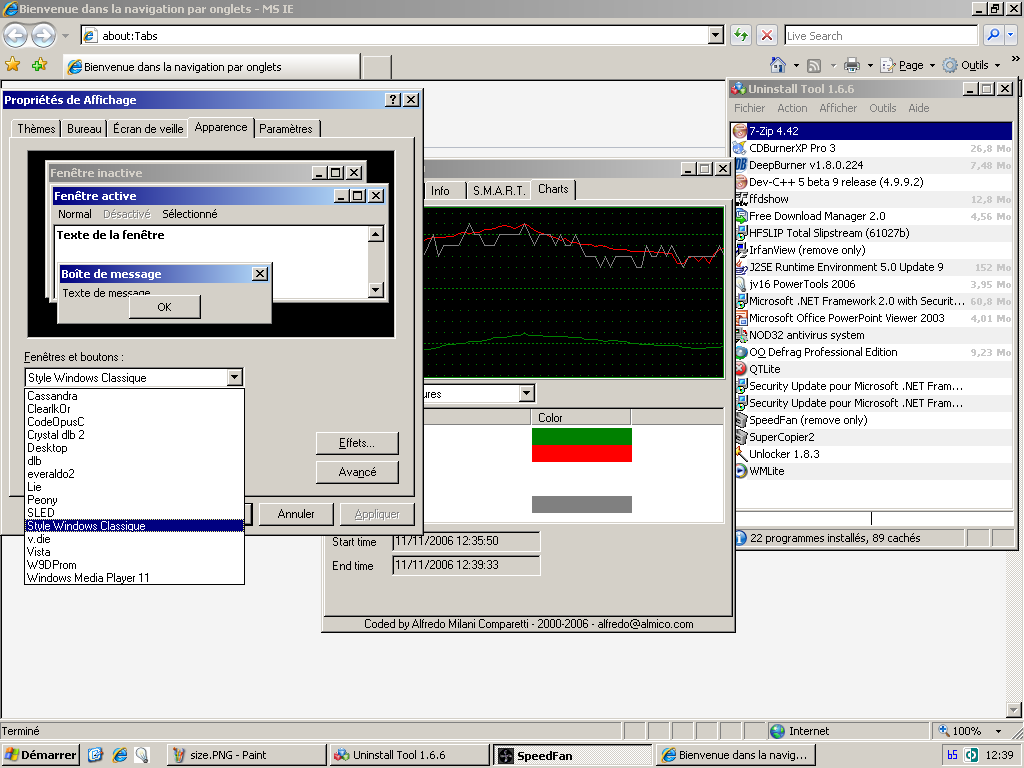Click the green color swatch in SpeedFan
The width and height of the screenshot is (1024, 768).
582,436
